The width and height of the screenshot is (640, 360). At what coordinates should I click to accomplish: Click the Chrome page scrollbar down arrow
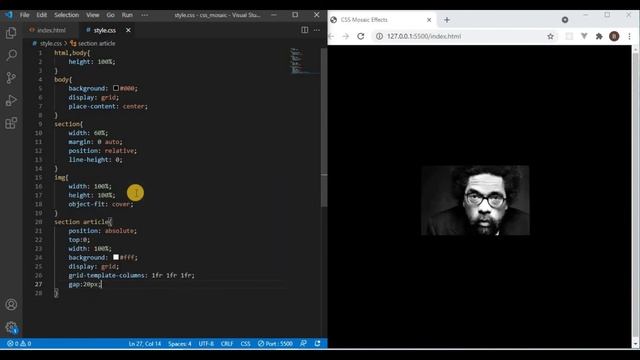coord(635,343)
